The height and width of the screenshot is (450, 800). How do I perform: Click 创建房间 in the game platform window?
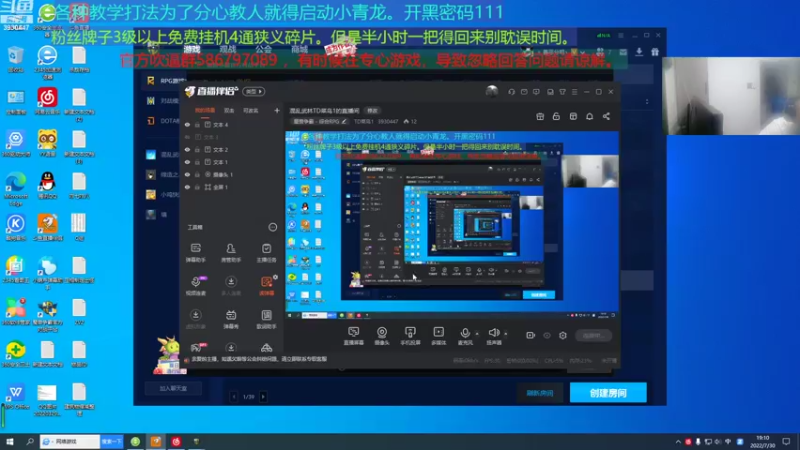[608, 393]
